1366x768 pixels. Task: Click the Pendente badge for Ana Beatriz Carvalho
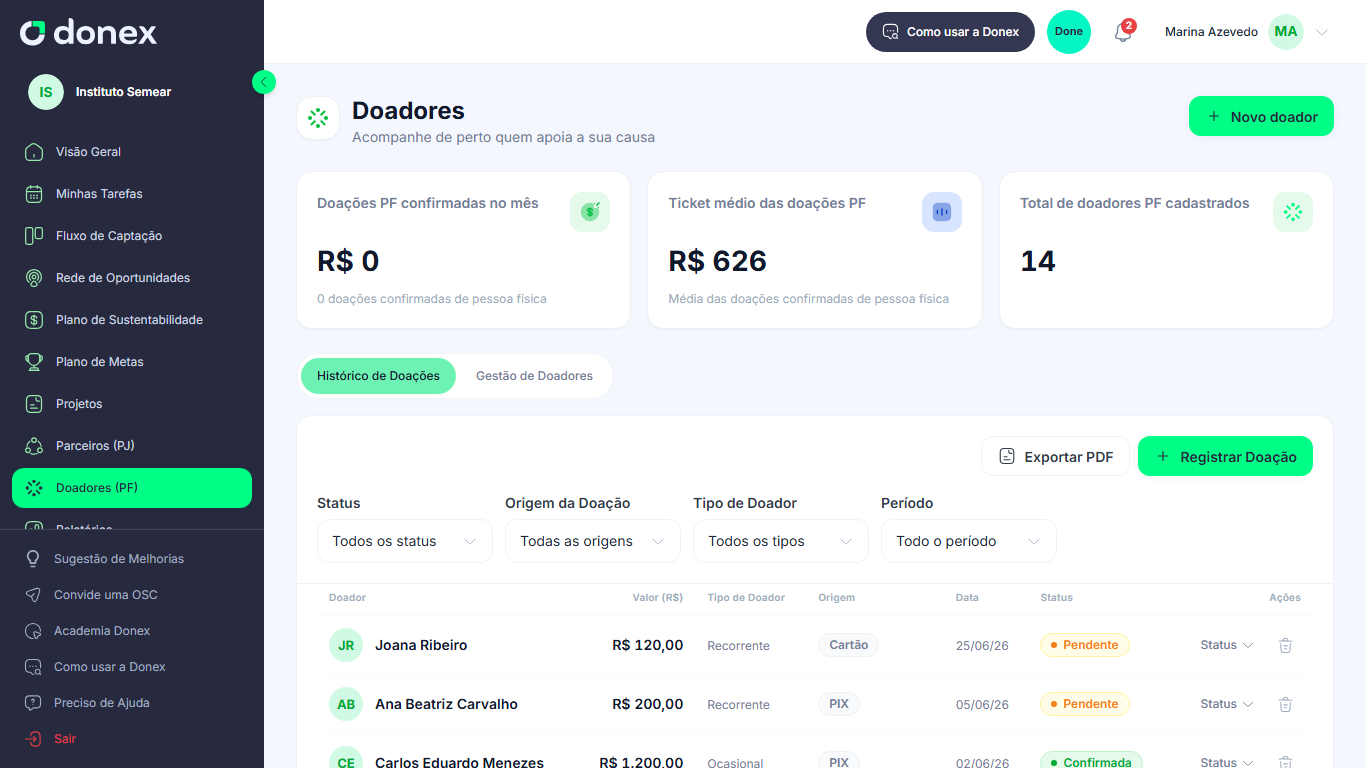click(1085, 704)
